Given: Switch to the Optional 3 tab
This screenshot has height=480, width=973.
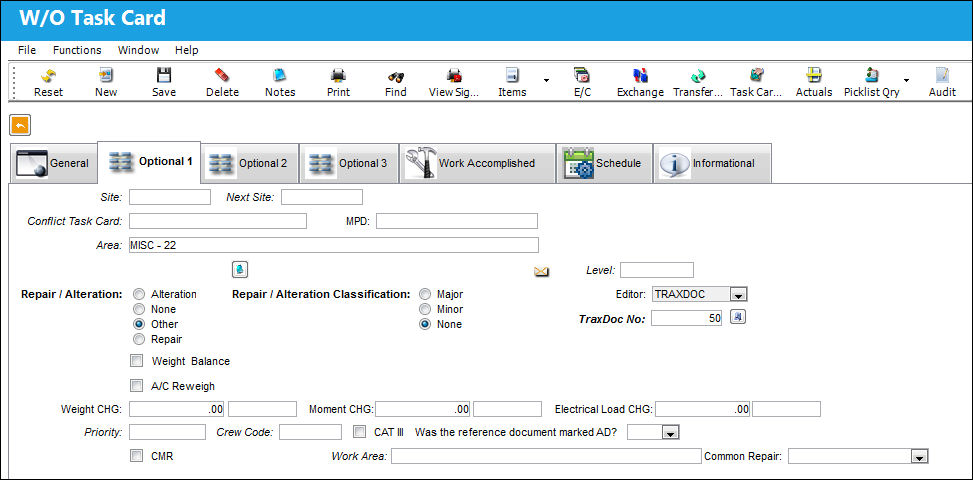Looking at the screenshot, I should coord(349,164).
